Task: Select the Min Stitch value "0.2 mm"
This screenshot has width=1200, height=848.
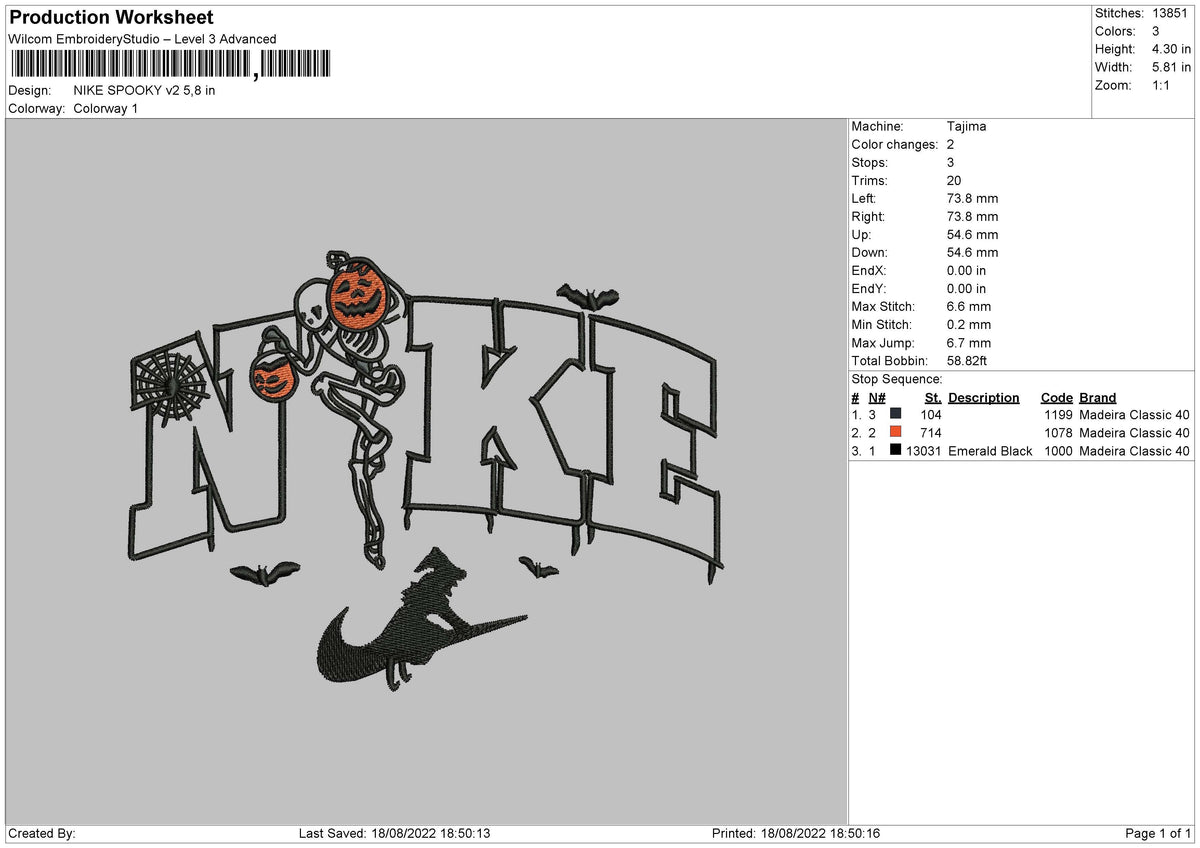Action: (969, 324)
